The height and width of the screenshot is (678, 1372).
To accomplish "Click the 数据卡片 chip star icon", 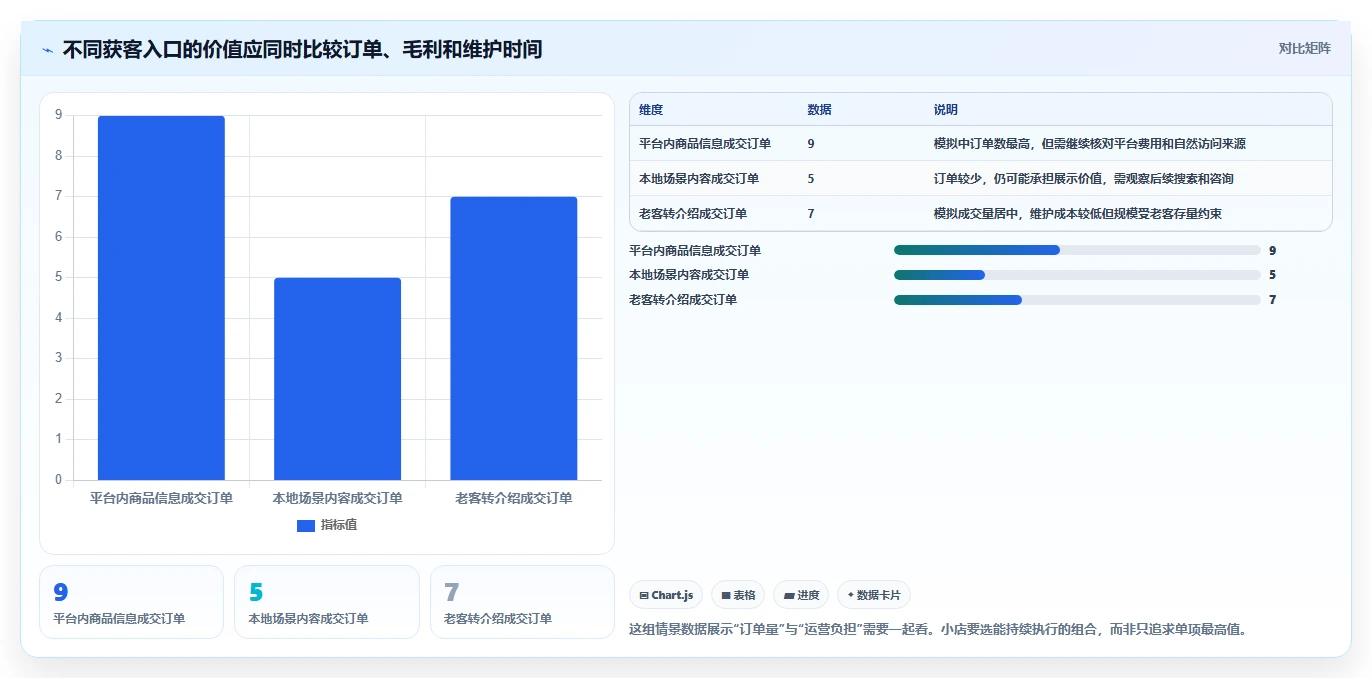I will pos(850,595).
